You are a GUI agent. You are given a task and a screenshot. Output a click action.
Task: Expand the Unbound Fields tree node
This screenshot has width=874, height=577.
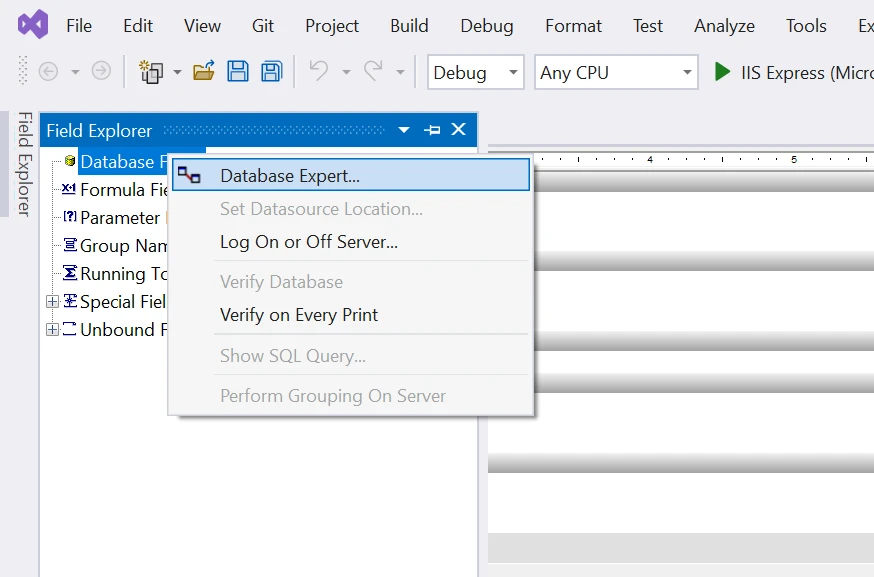pos(52,330)
